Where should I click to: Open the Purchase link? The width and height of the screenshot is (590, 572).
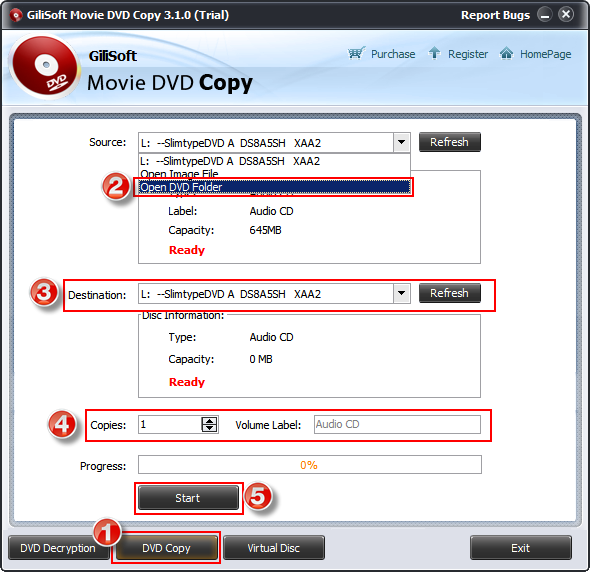pyautogui.click(x=393, y=54)
